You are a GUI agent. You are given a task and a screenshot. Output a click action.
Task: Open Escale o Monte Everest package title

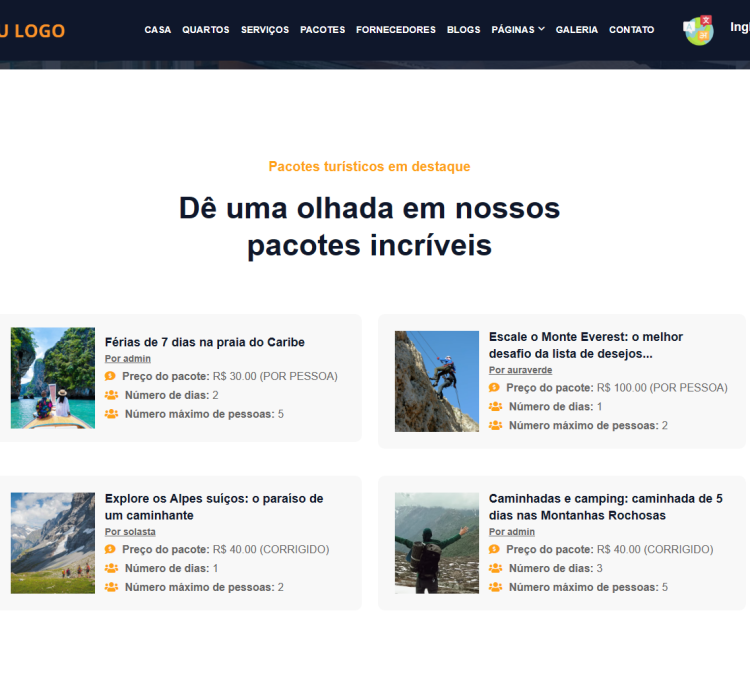(585, 345)
